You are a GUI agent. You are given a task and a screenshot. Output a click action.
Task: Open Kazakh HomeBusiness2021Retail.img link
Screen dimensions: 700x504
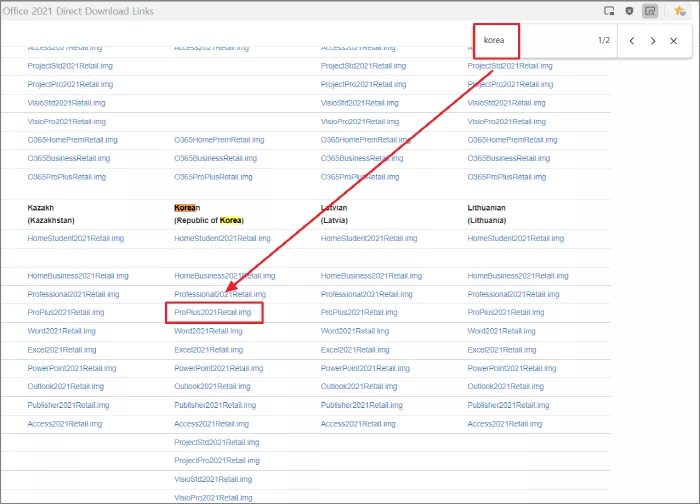tap(78, 276)
